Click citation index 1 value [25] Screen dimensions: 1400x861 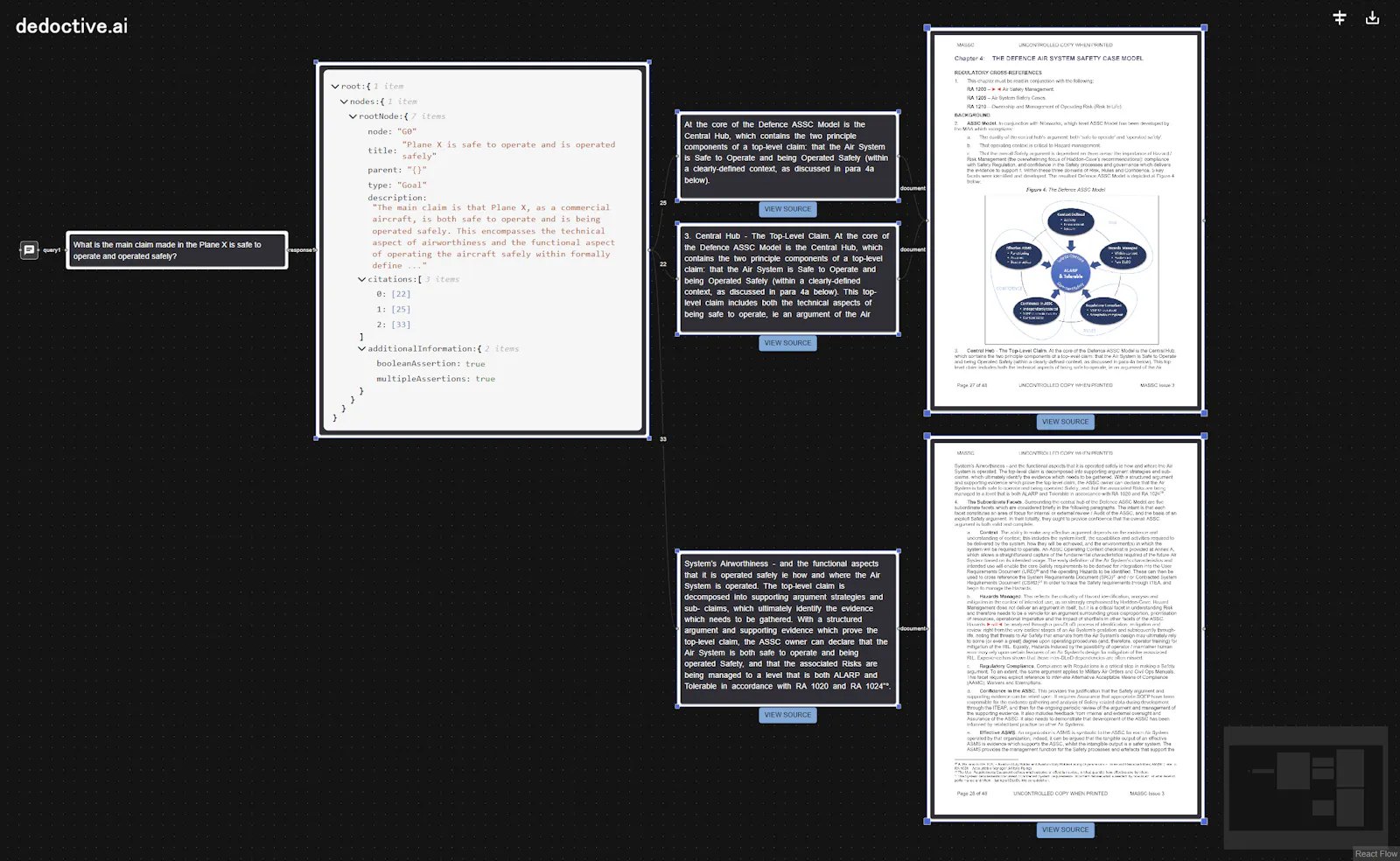401,309
